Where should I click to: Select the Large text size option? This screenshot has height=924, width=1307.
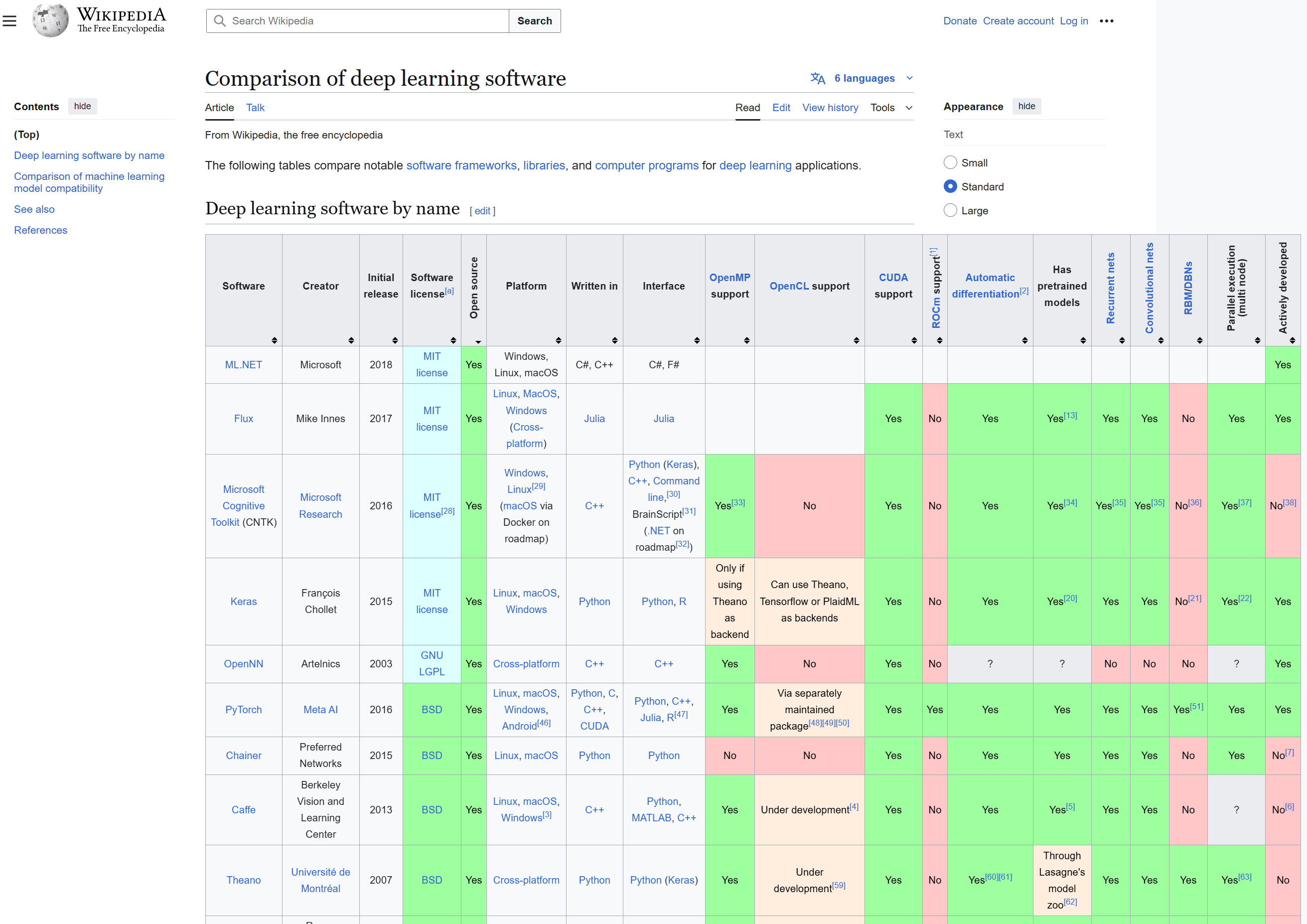(950, 211)
